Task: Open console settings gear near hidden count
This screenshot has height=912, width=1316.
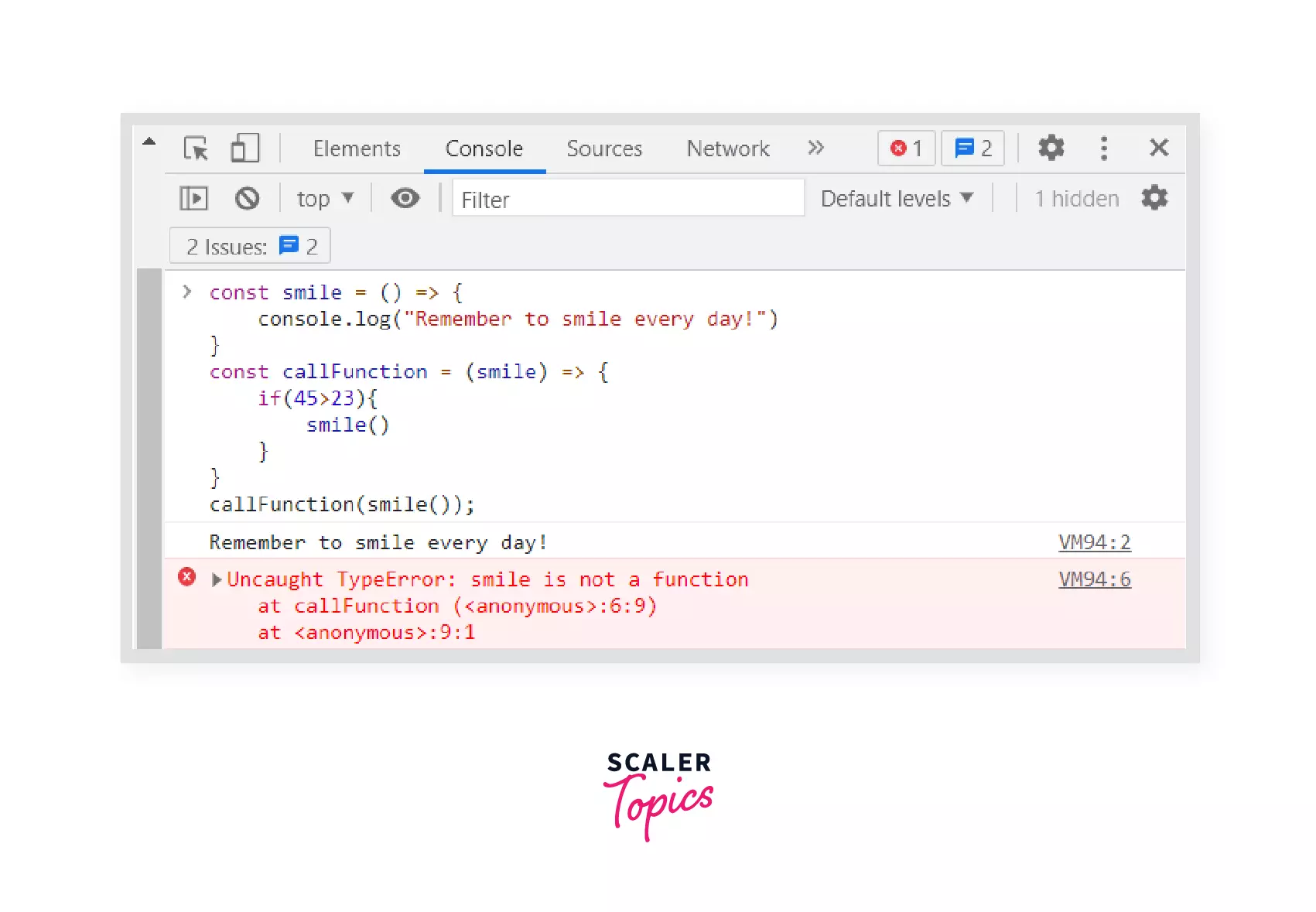Action: click(x=1154, y=199)
